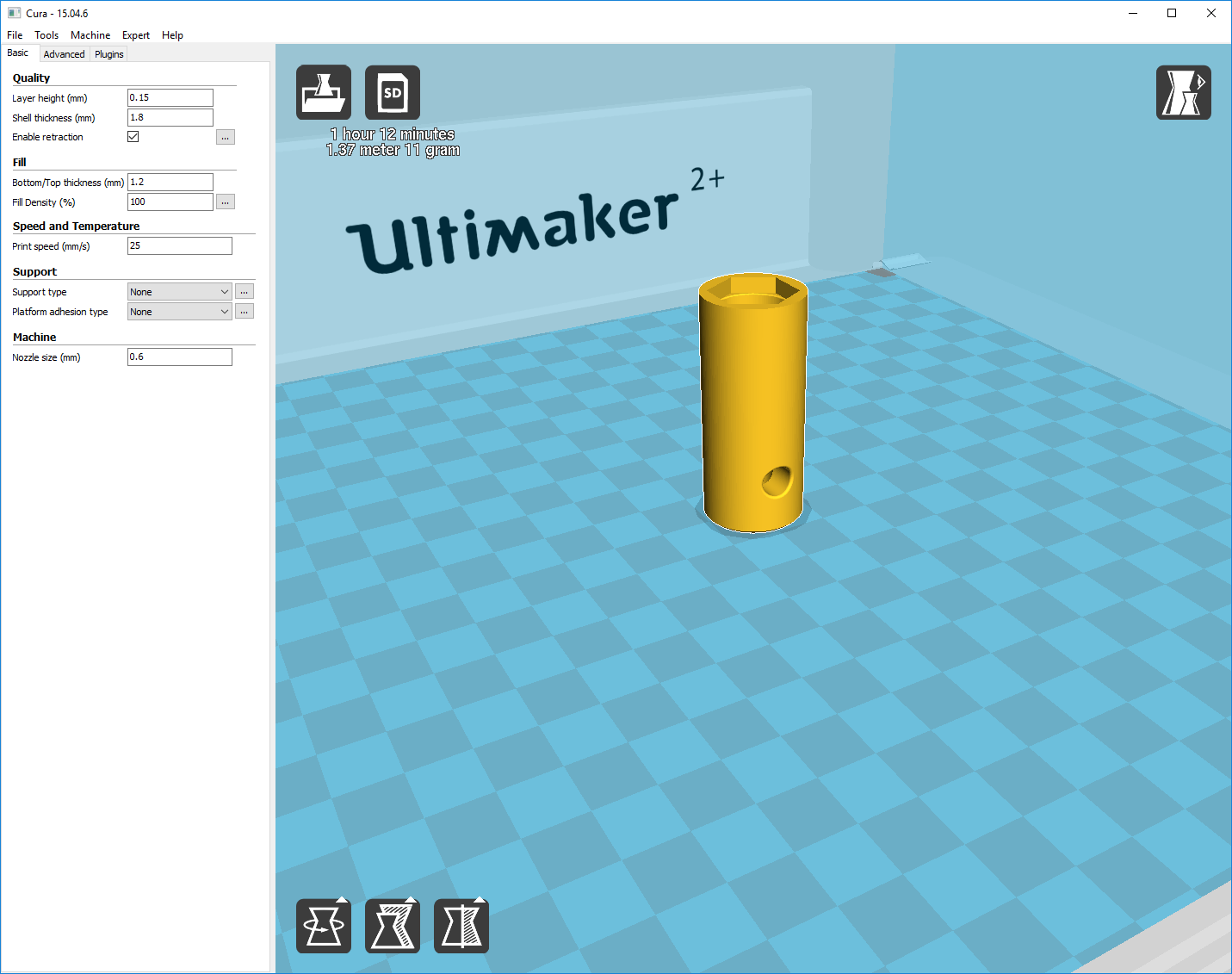This screenshot has height=974, width=1232.
Task: Switch to the Advanced tab
Action: coord(65,54)
